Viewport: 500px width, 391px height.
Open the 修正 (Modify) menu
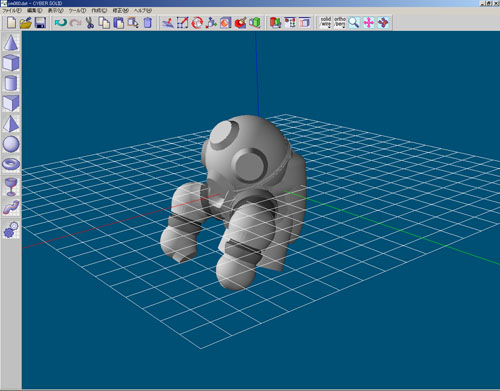click(x=120, y=11)
